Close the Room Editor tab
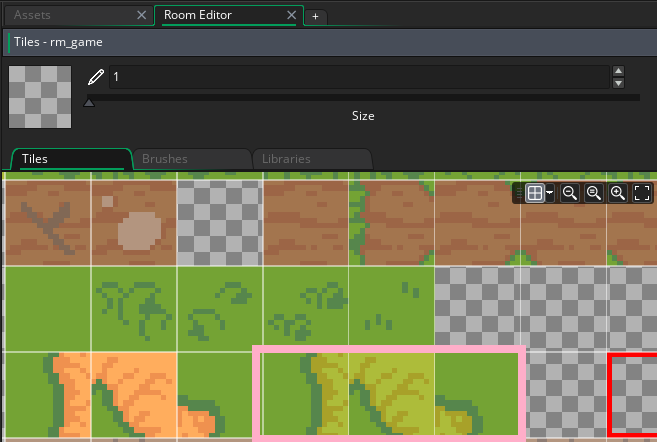657x442 pixels. coord(292,15)
